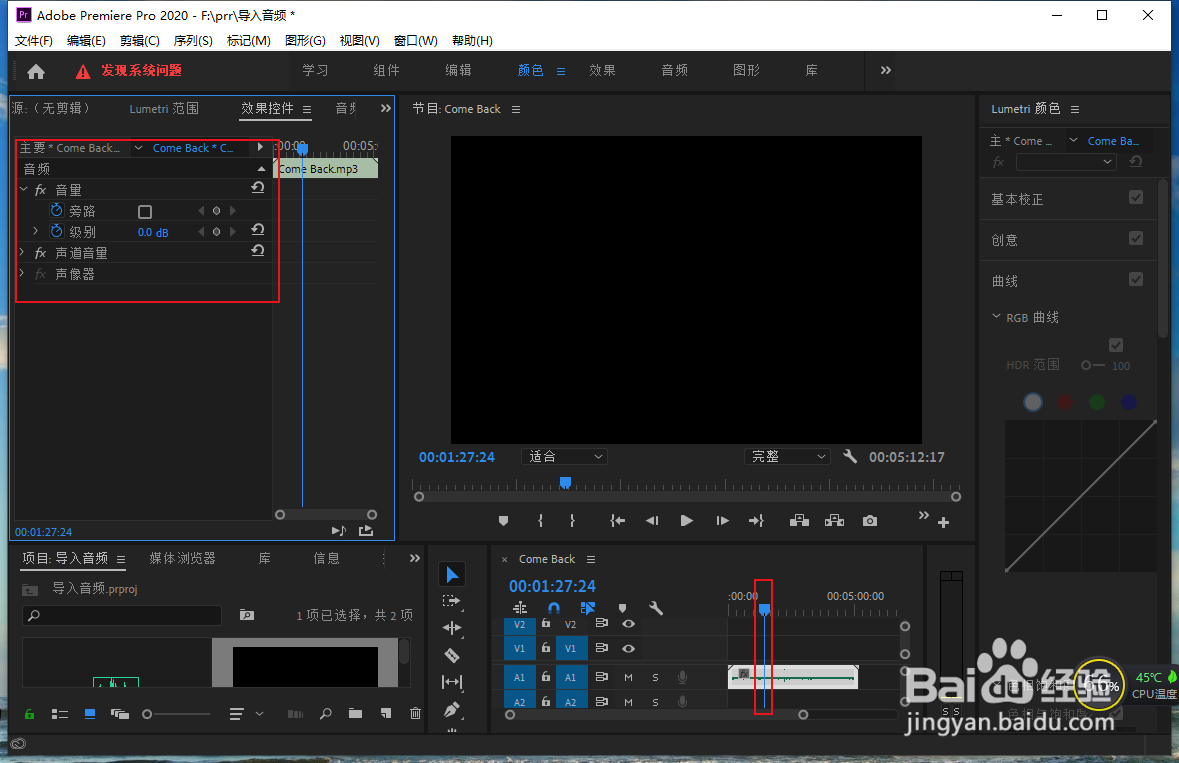Go to the Home screen icon

pyautogui.click(x=36, y=71)
